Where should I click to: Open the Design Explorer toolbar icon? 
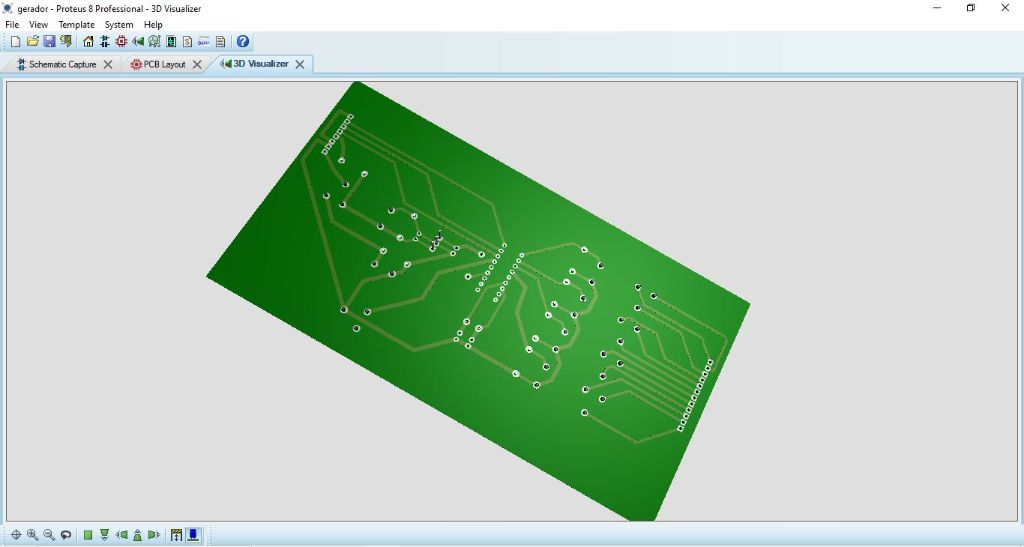click(x=171, y=42)
